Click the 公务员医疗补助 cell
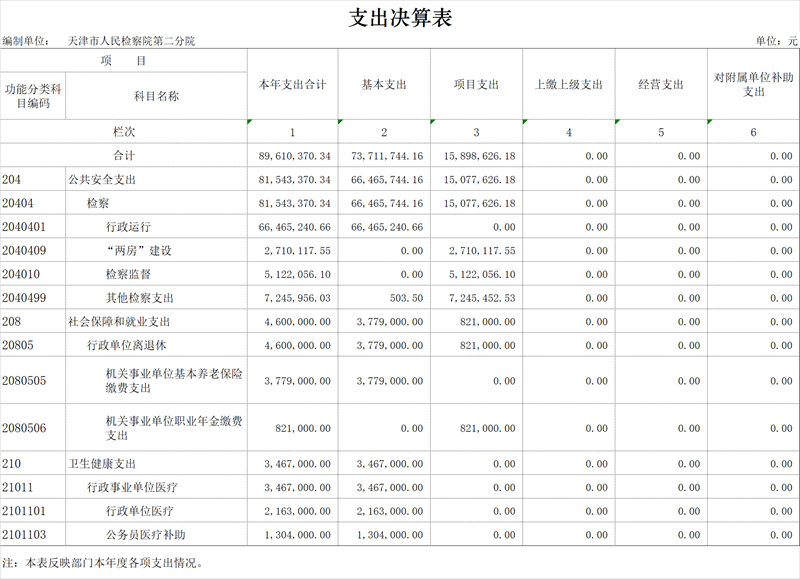Image resolution: width=800 pixels, height=579 pixels. tap(157, 535)
